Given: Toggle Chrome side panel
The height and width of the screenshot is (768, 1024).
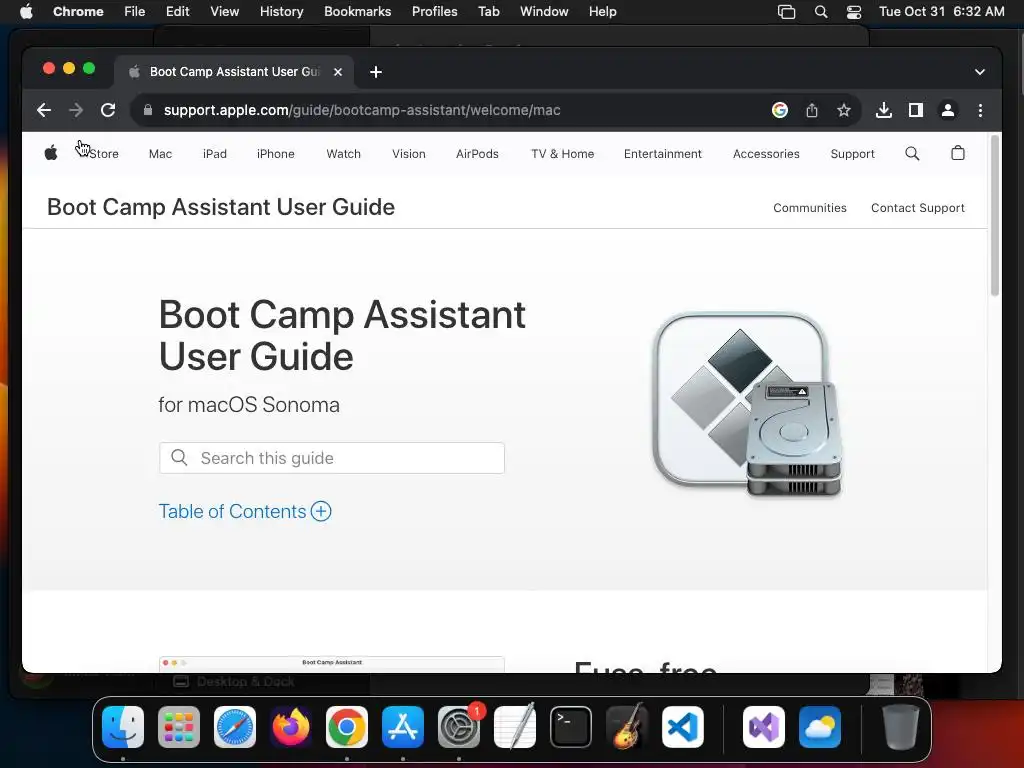Looking at the screenshot, I should coord(916,110).
